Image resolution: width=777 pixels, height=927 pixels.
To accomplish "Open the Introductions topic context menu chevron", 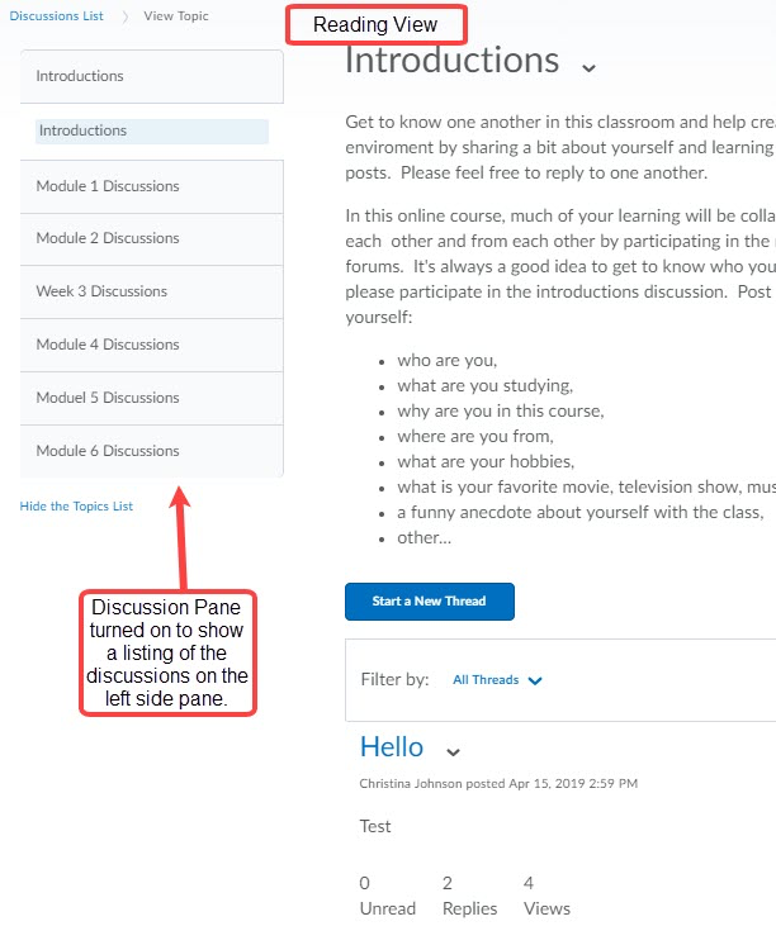I will tap(589, 68).
